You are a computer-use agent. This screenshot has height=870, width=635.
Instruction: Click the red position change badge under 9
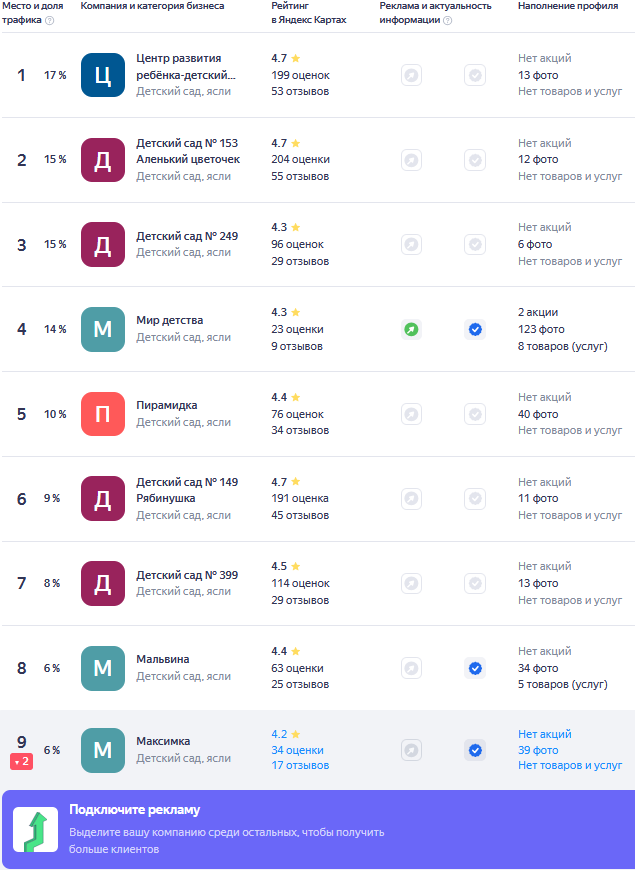[22, 762]
